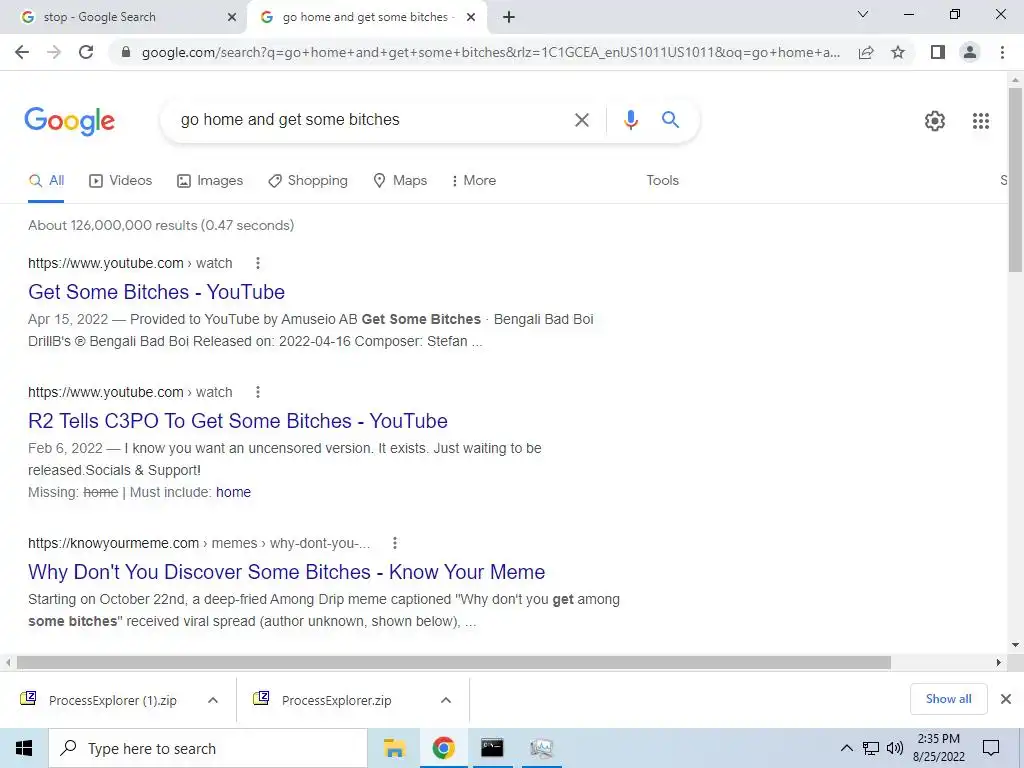
Task: Expand ProcessExplorer.zip download options chevron
Action: (x=446, y=700)
